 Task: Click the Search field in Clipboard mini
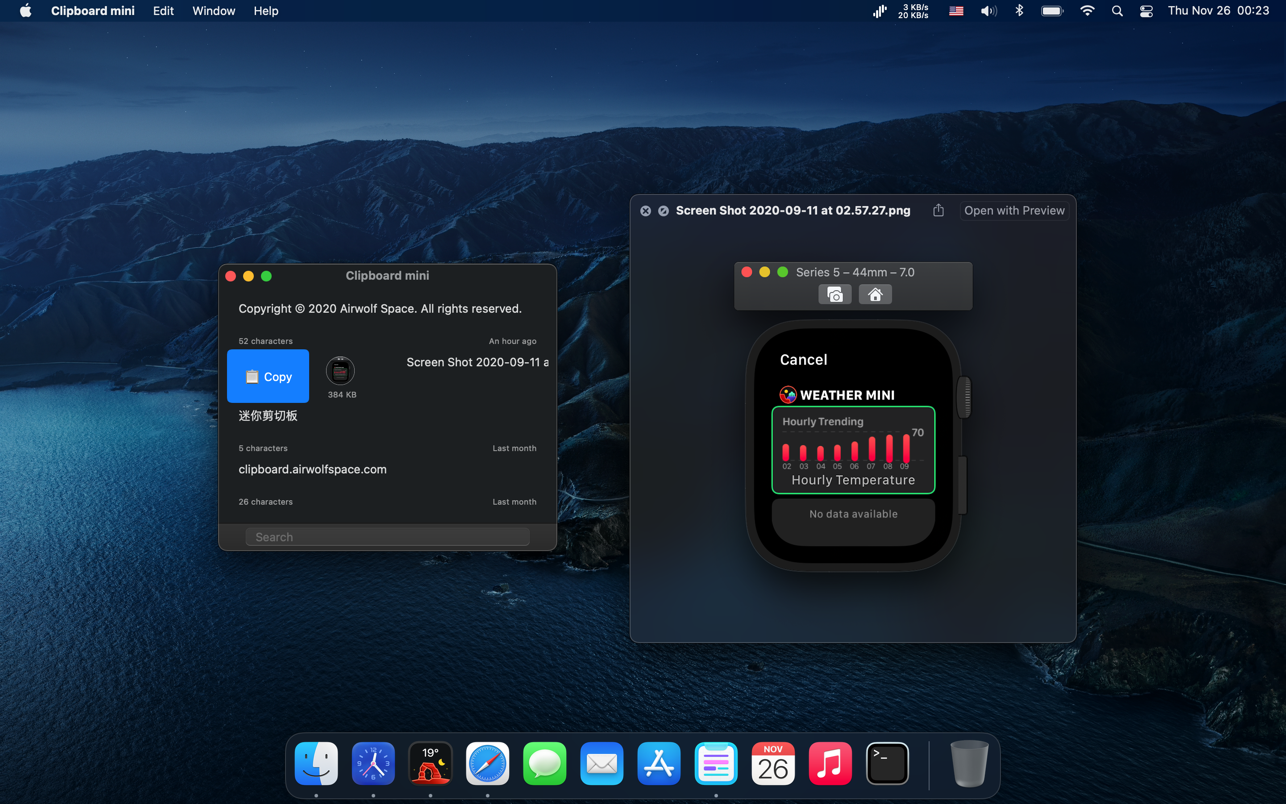(387, 537)
